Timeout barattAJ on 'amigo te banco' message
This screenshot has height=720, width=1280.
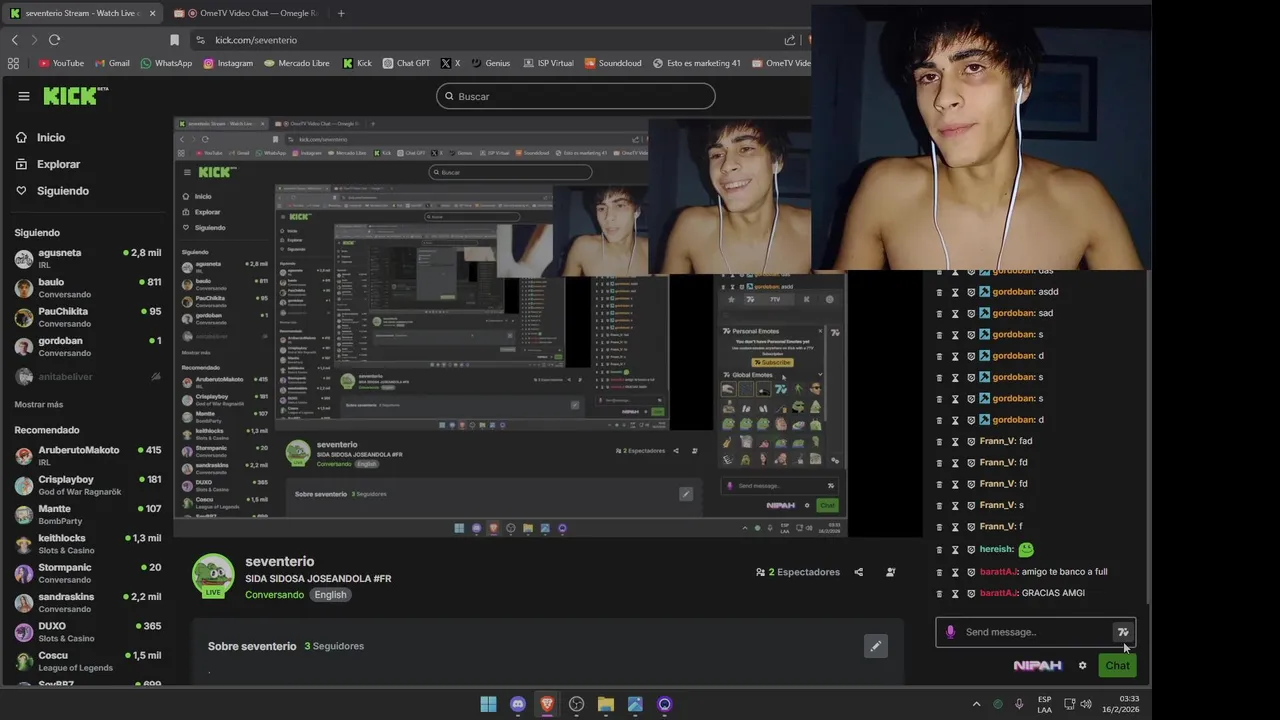(955, 572)
